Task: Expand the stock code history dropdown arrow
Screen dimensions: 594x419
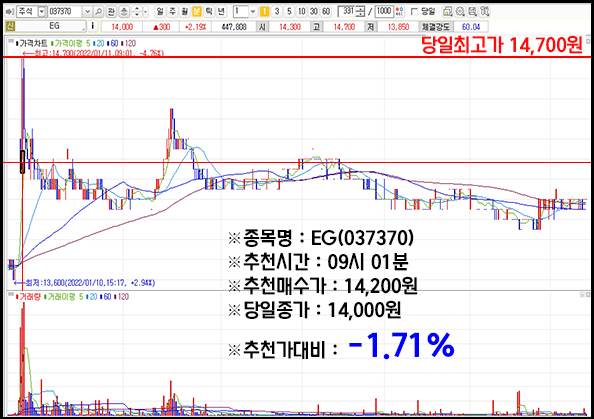Action: [x=88, y=12]
